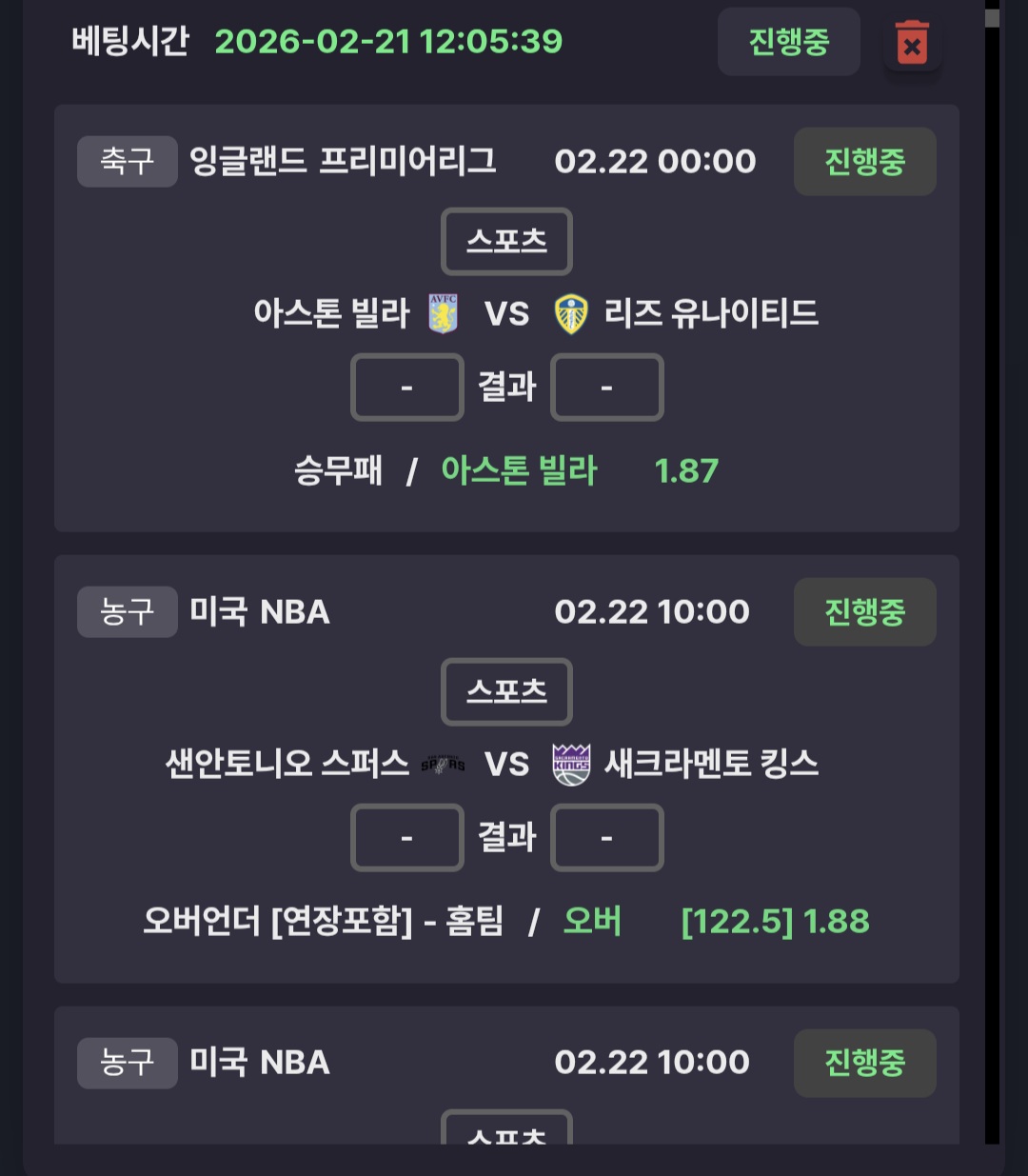Click the green 아스톤 빌라 bet selection
Image resolution: width=1028 pixels, height=1176 pixels.
pyautogui.click(x=519, y=470)
